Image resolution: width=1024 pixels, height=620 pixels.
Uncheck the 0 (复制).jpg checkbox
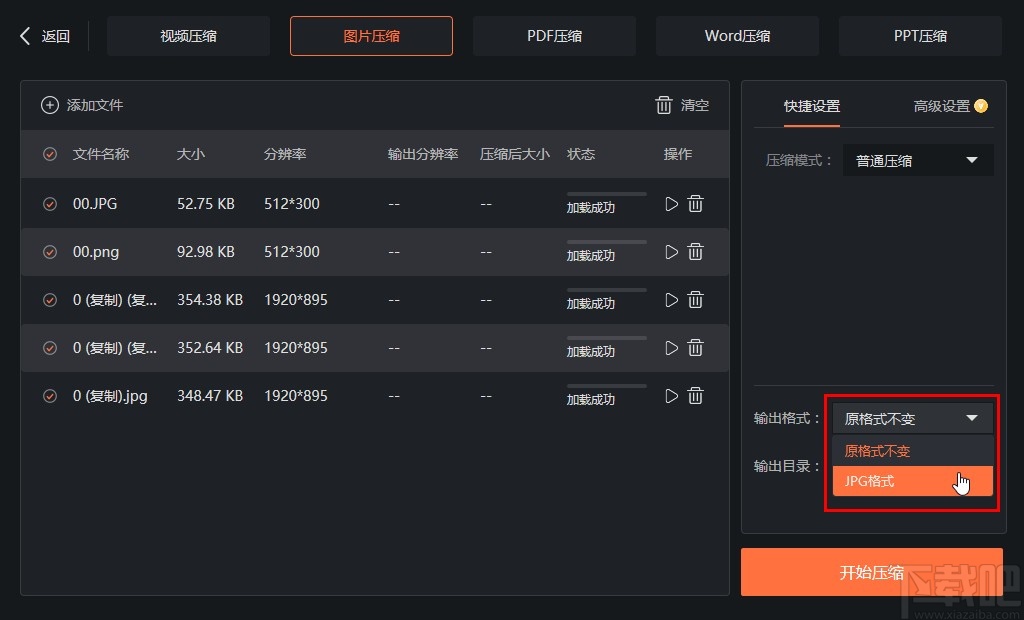click(50, 396)
